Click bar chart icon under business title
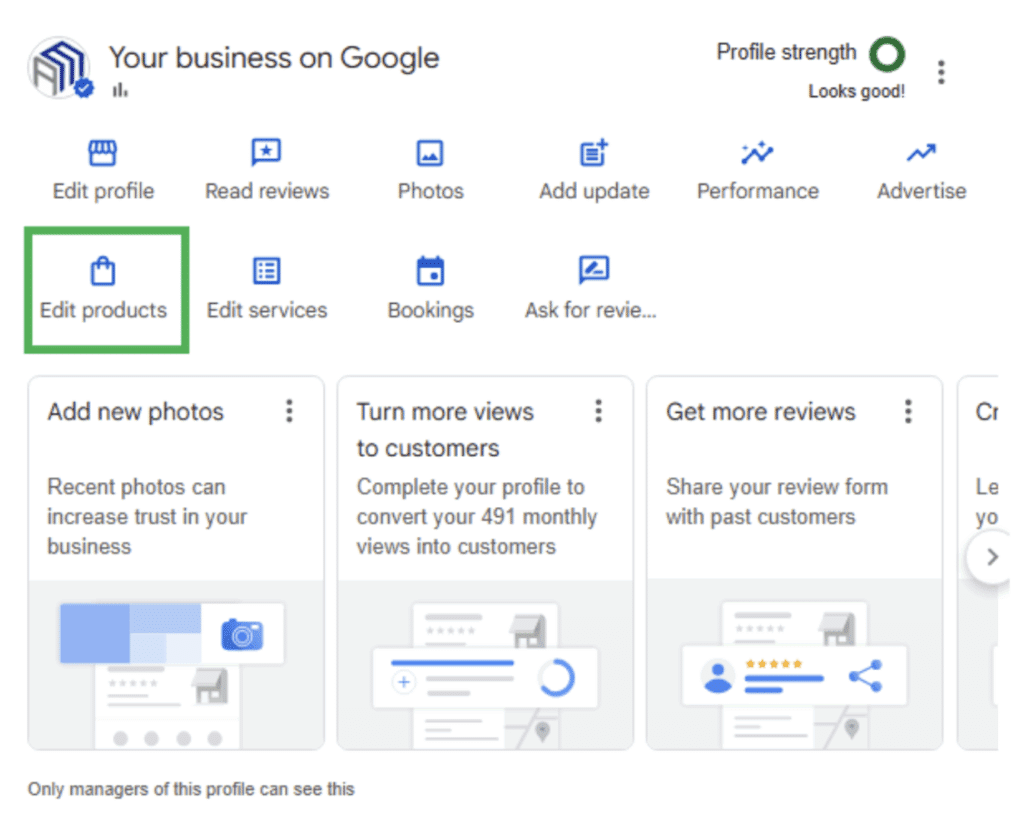 tap(120, 90)
